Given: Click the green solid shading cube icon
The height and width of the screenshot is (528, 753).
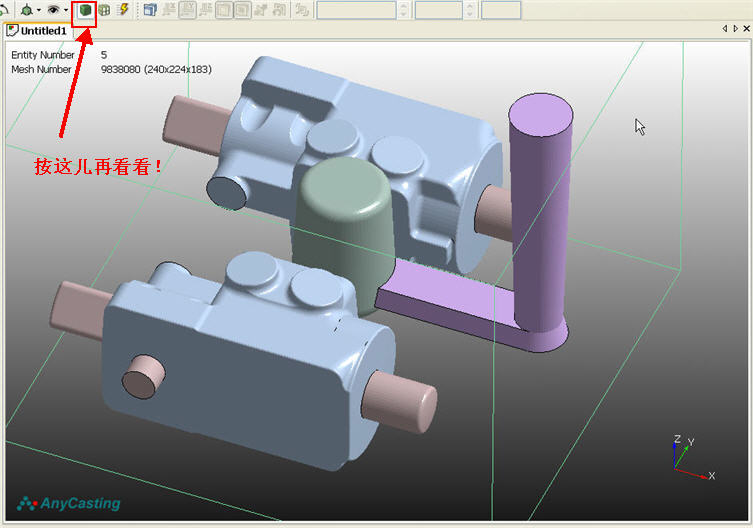Looking at the screenshot, I should [x=85, y=10].
